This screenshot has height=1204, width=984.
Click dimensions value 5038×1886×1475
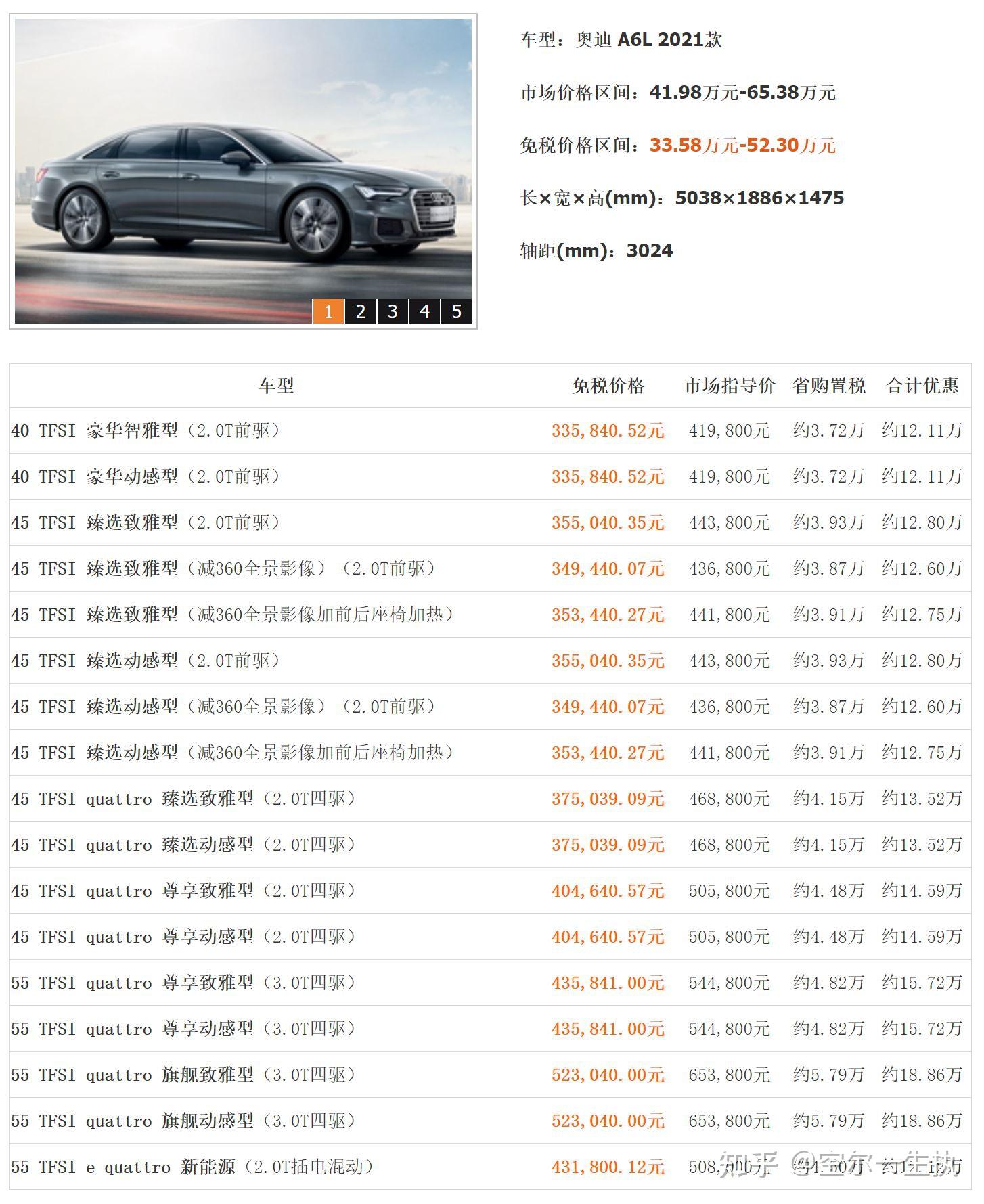pyautogui.click(x=759, y=198)
